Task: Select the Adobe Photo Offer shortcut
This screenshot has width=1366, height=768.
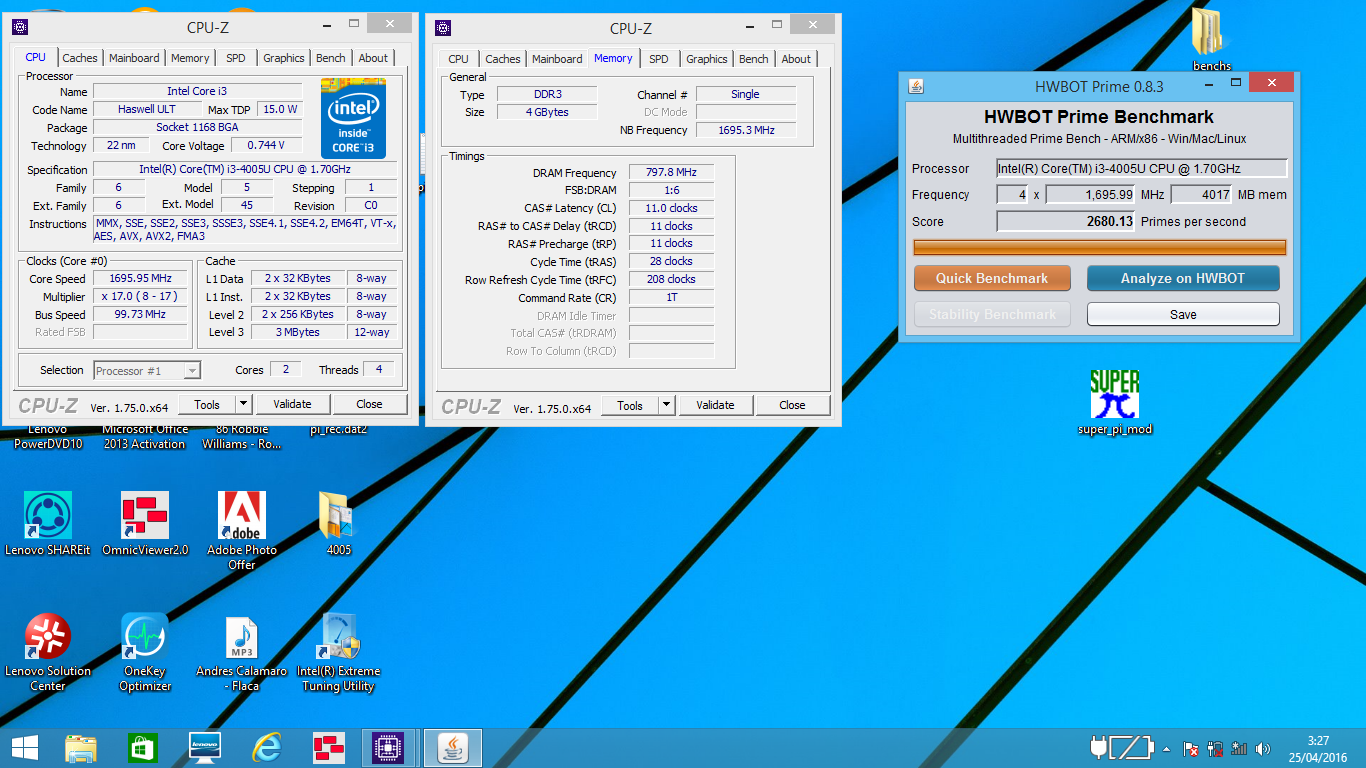Action: [x=242, y=530]
